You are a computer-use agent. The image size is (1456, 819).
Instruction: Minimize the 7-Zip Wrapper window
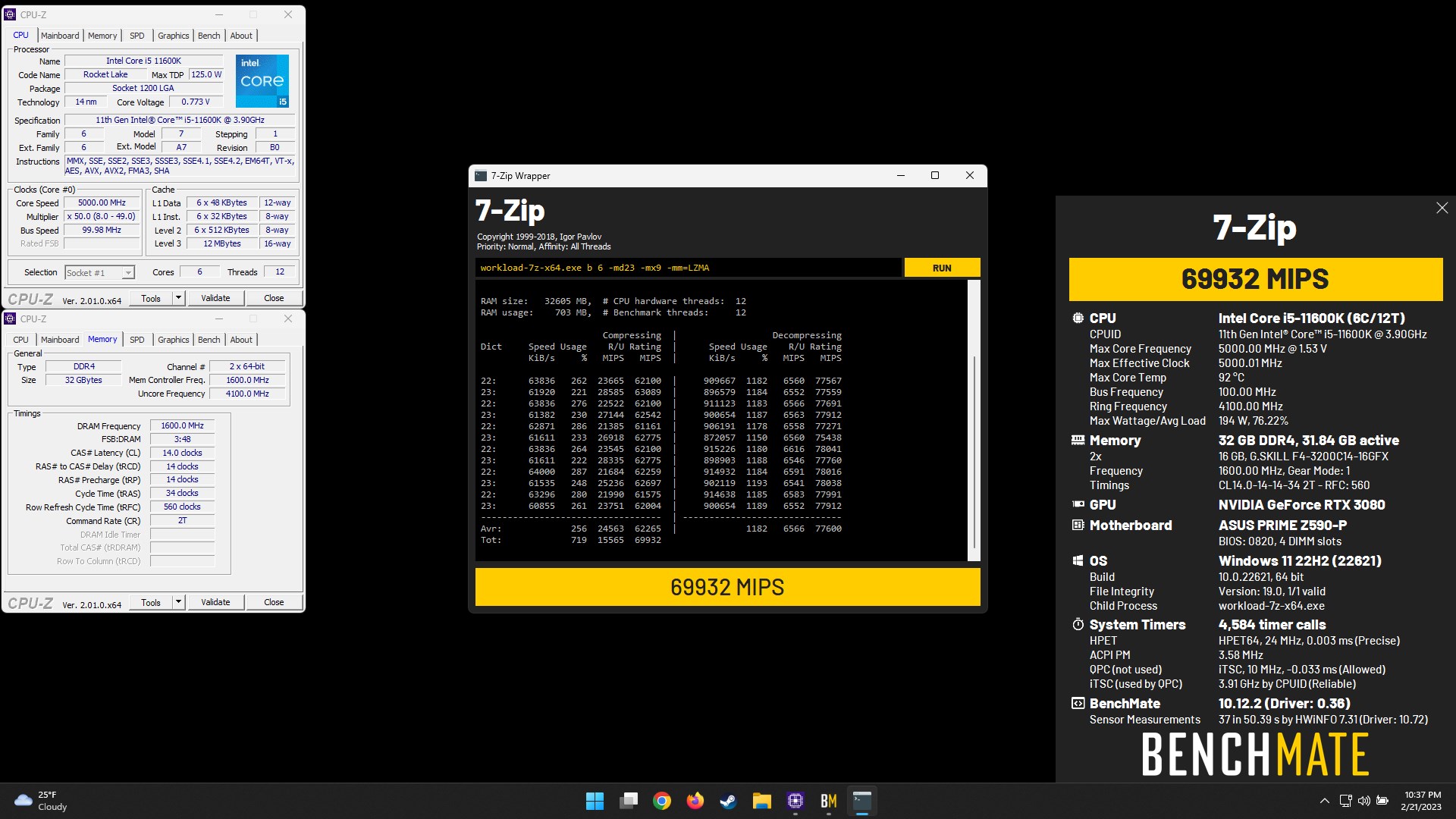(x=901, y=176)
